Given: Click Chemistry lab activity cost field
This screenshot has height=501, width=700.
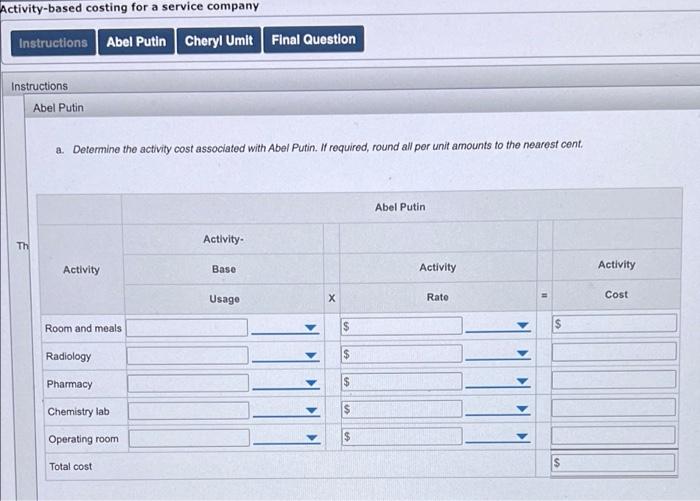Looking at the screenshot, I should pyautogui.click(x=613, y=408).
